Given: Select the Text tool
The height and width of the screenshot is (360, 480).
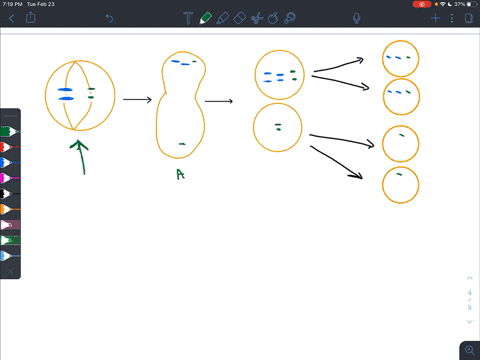Looking at the screenshot, I should point(188,18).
